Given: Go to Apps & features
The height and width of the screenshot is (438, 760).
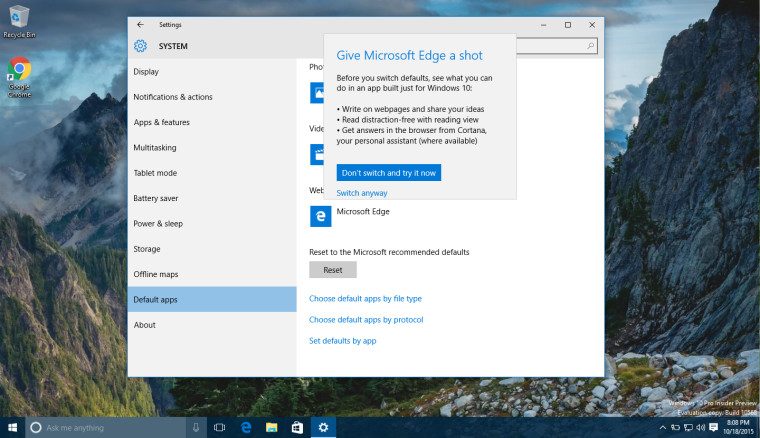Looking at the screenshot, I should tap(161, 122).
